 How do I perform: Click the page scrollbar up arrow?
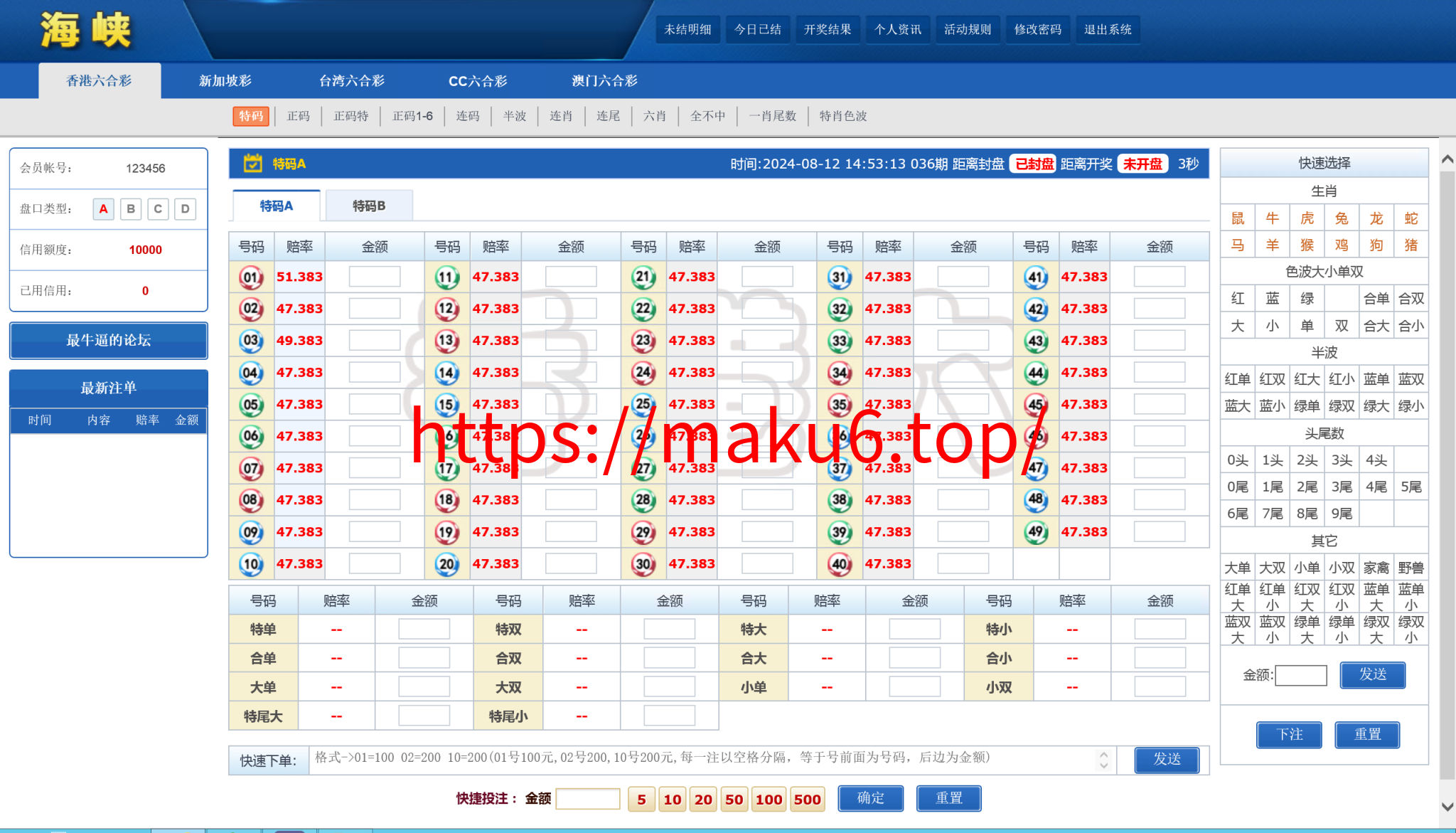pyautogui.click(x=1447, y=160)
